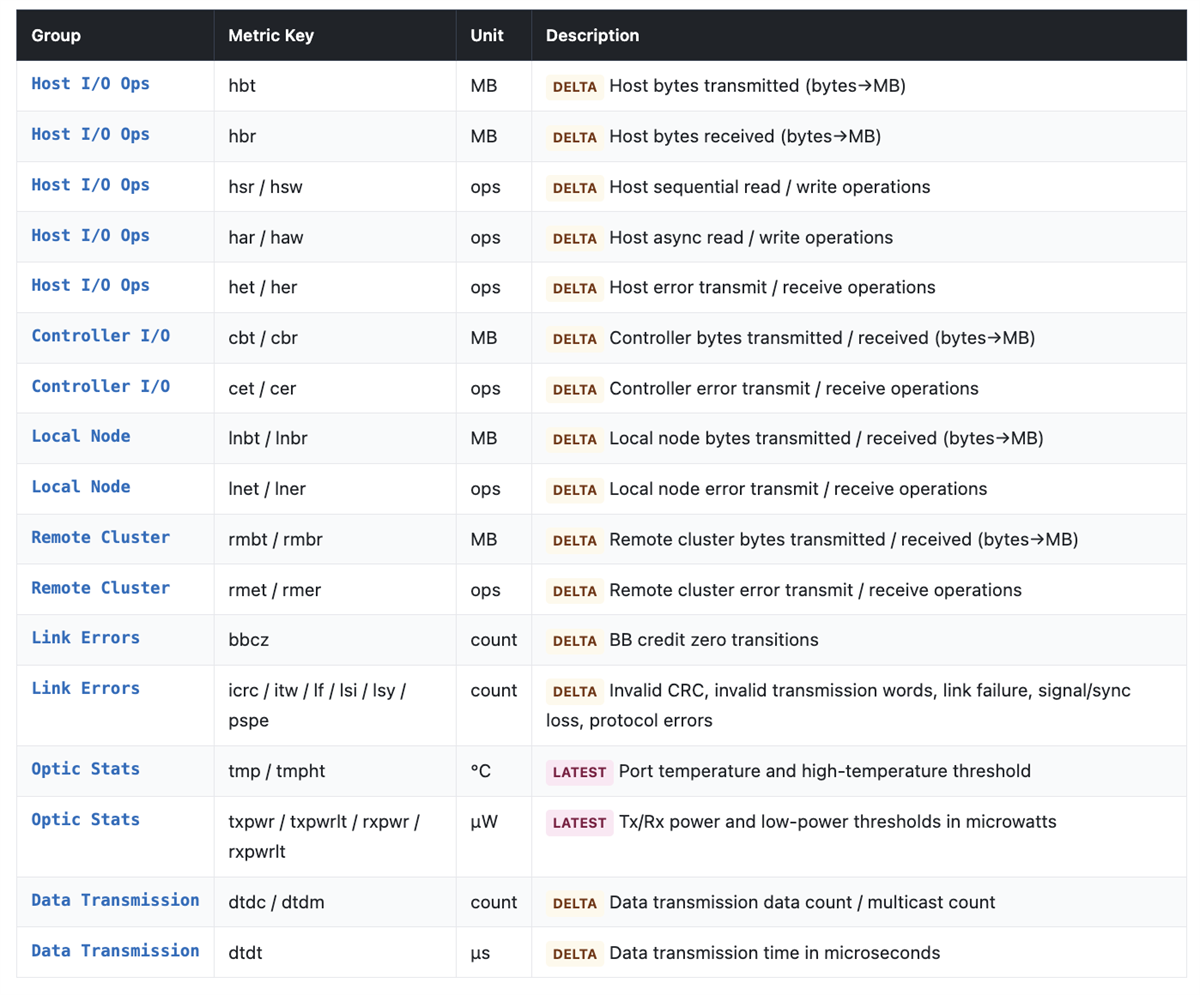Click 'Controller error transmit / receive operations' text
The width and height of the screenshot is (1200, 995).
tap(794, 389)
